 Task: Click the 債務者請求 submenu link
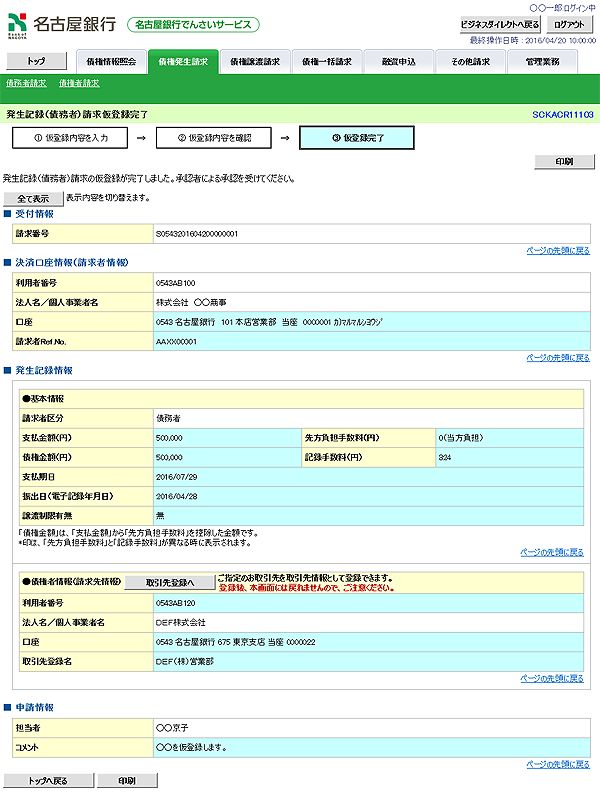tap(26, 83)
